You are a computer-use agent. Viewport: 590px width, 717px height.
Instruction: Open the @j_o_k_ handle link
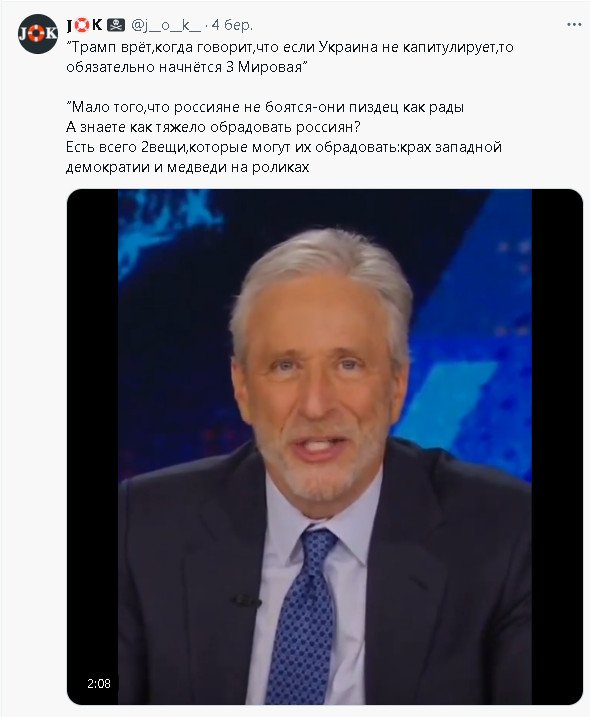[x=166, y=25]
